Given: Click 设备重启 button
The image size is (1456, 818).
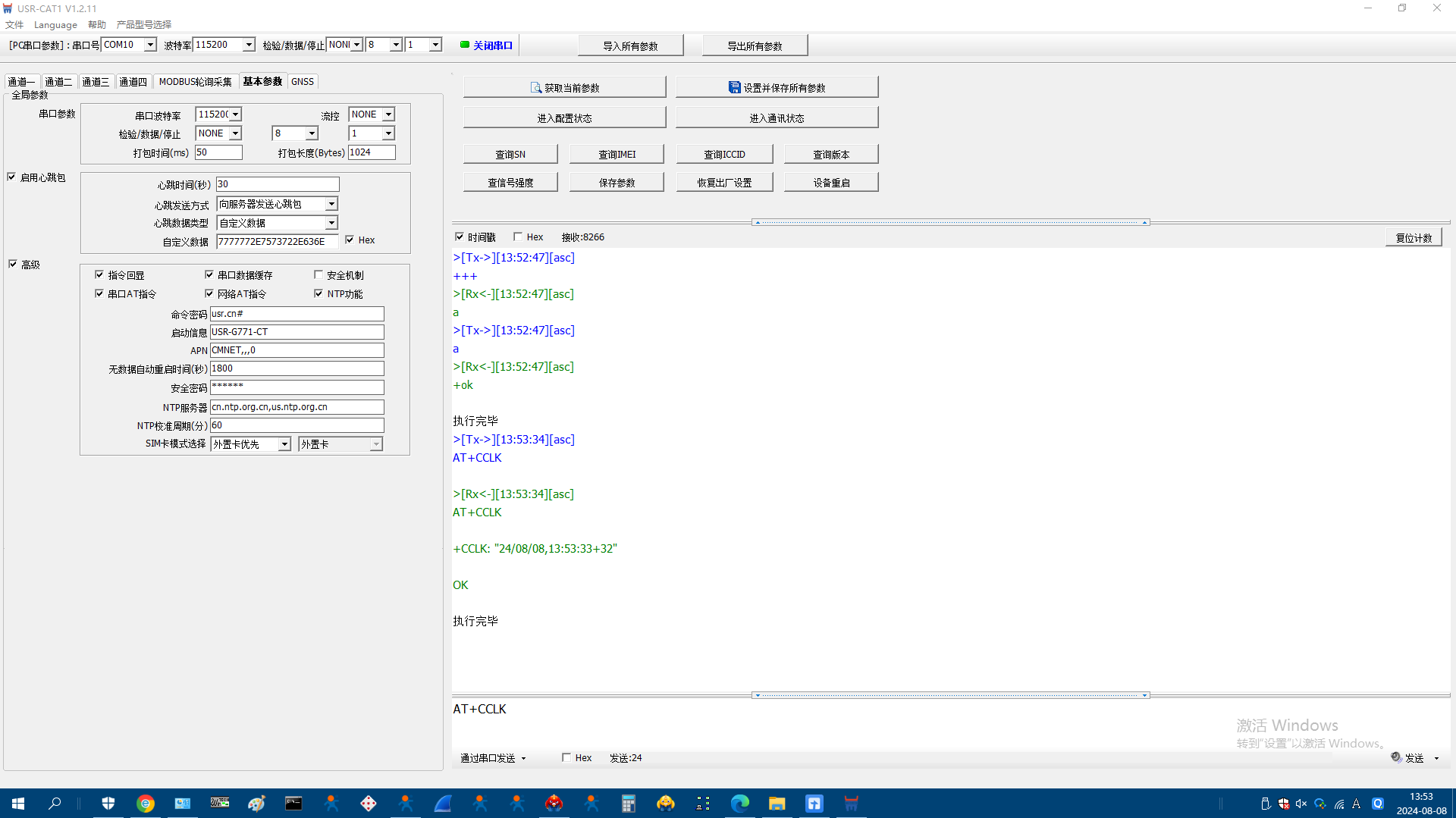Looking at the screenshot, I should tap(831, 183).
